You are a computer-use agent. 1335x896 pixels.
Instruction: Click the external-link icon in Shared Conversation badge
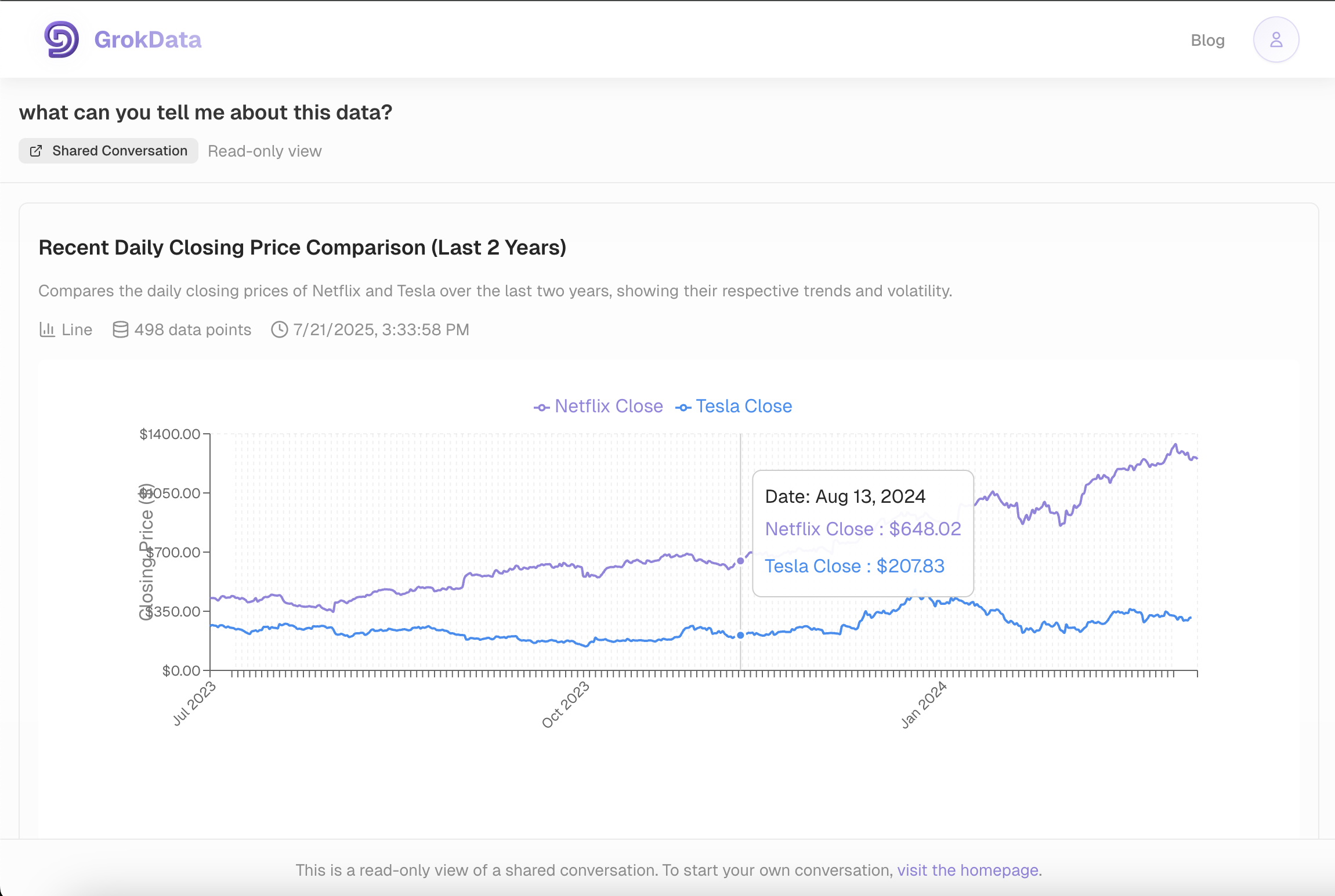(36, 151)
